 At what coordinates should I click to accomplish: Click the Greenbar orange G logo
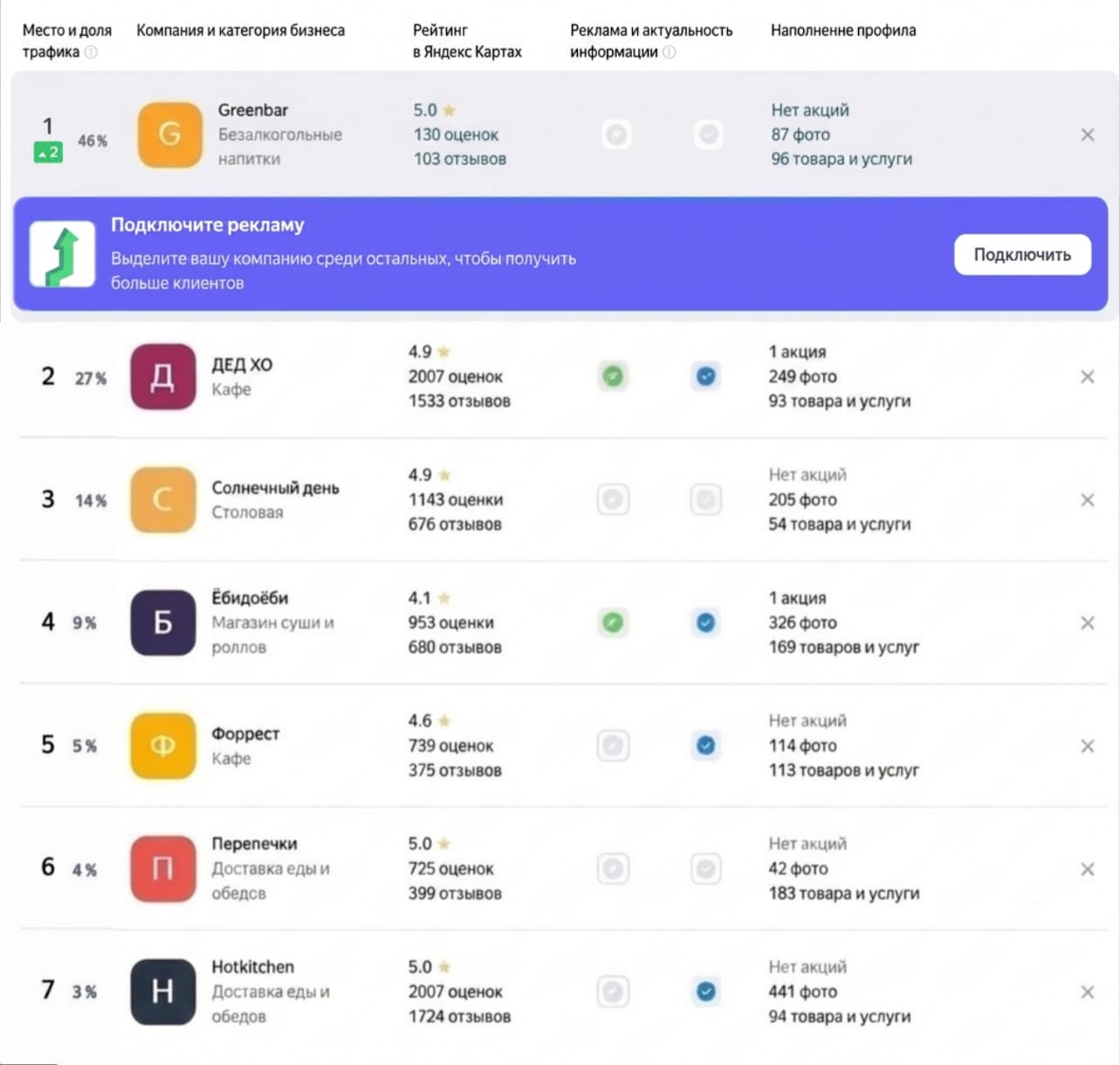(169, 134)
